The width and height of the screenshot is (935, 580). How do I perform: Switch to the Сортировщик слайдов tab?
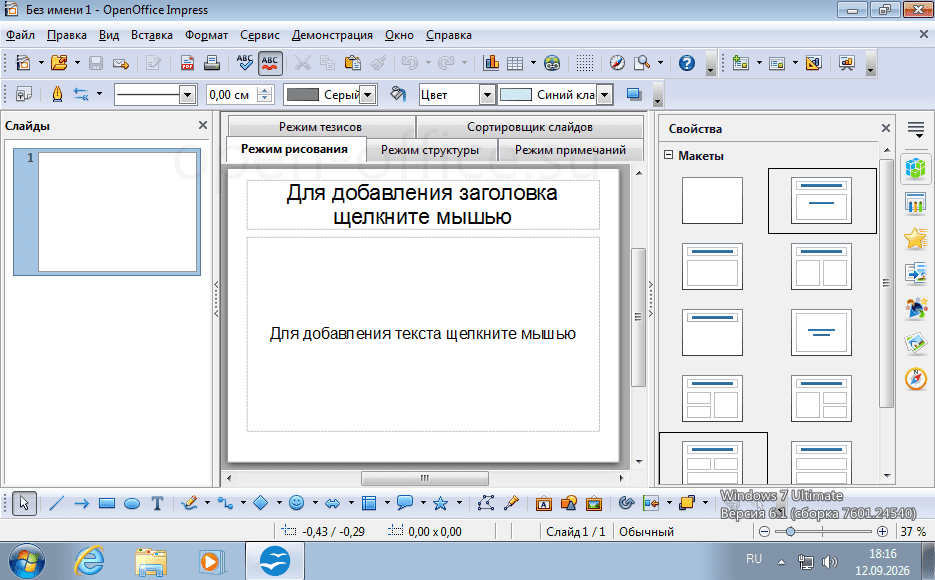coord(530,127)
